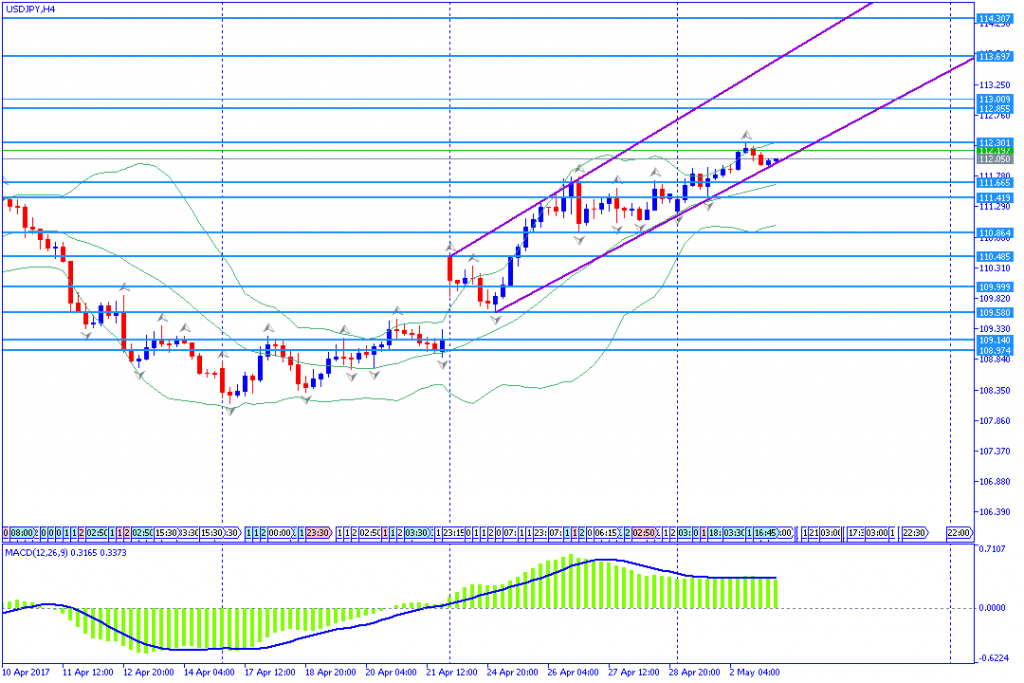Click the 111.665 support level label
Viewport: 1024px width, 683px height.
pyautogui.click(x=993, y=183)
